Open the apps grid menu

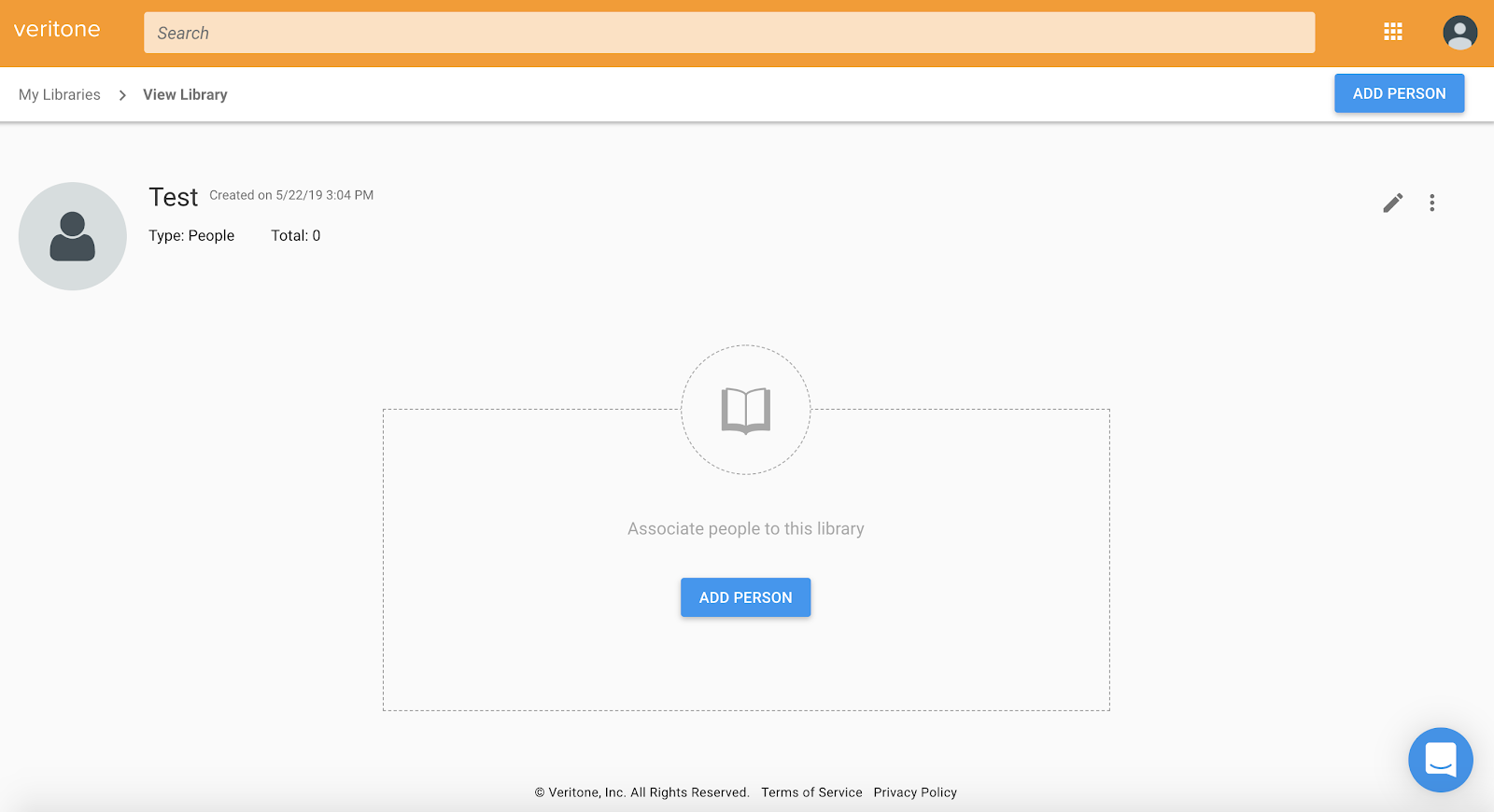pos(1393,33)
